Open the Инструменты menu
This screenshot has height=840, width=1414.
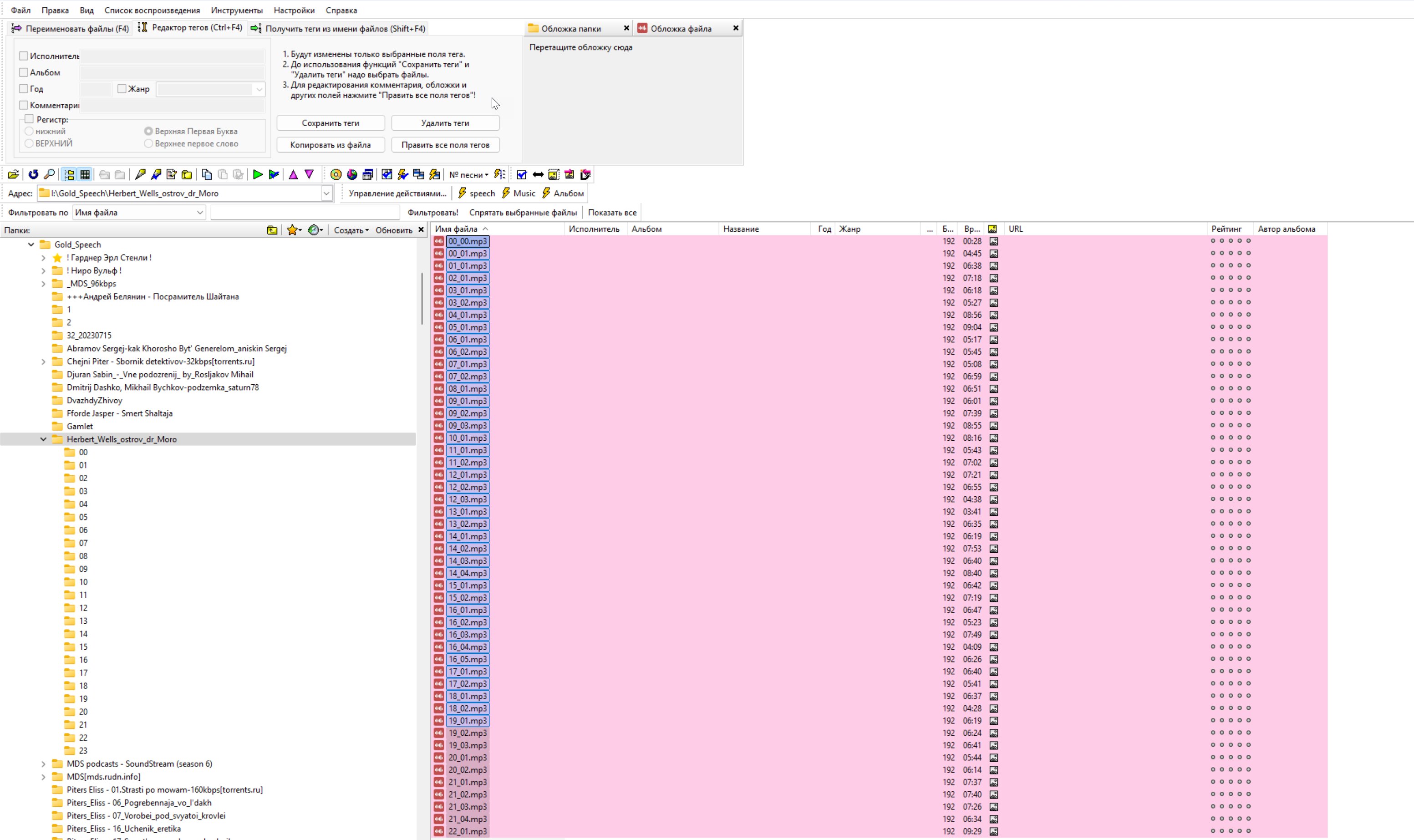pyautogui.click(x=237, y=10)
